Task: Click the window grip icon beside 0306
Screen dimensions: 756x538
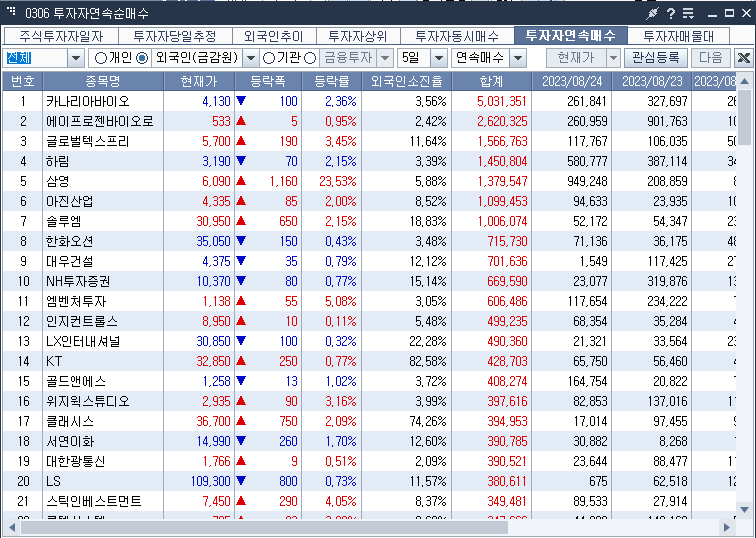Action: pos(11,11)
